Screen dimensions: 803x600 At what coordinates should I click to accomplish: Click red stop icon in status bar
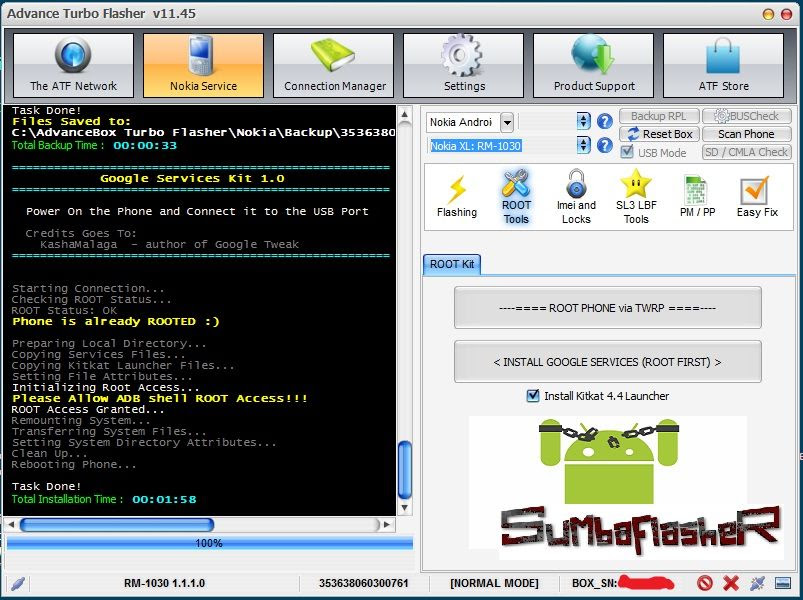tap(705, 583)
